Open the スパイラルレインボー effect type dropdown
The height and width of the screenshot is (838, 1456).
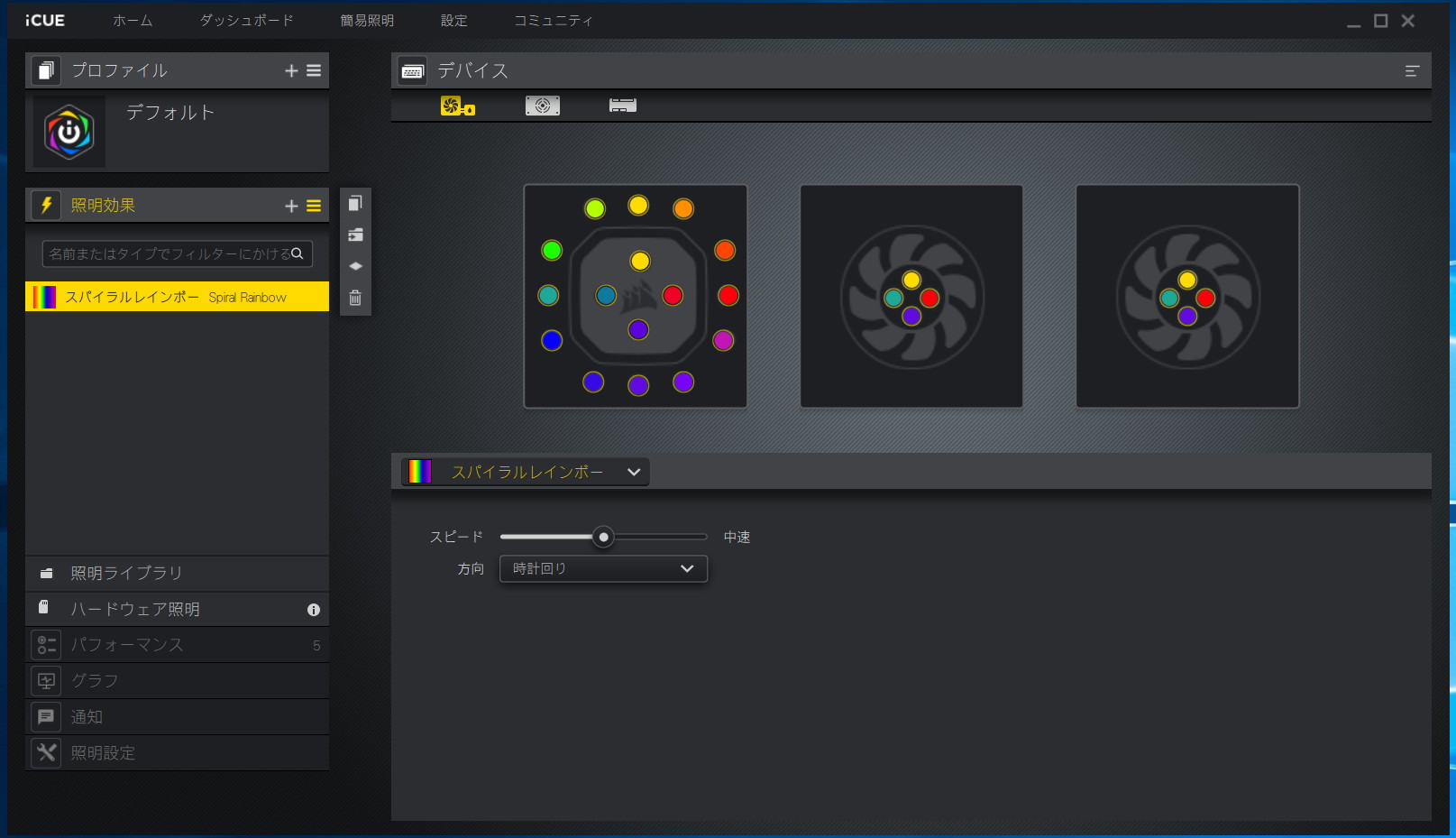526,472
